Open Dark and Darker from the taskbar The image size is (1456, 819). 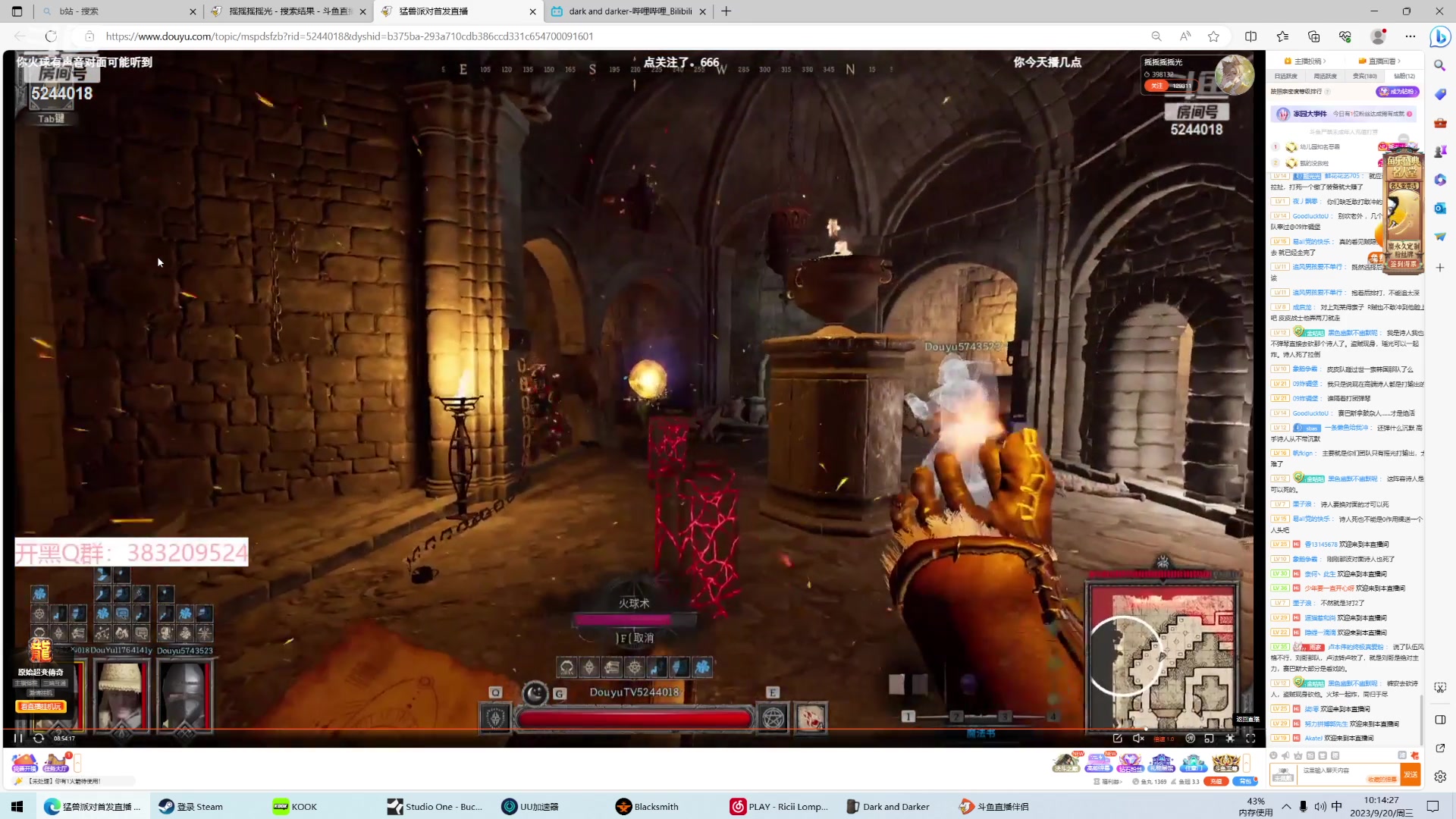click(x=889, y=807)
